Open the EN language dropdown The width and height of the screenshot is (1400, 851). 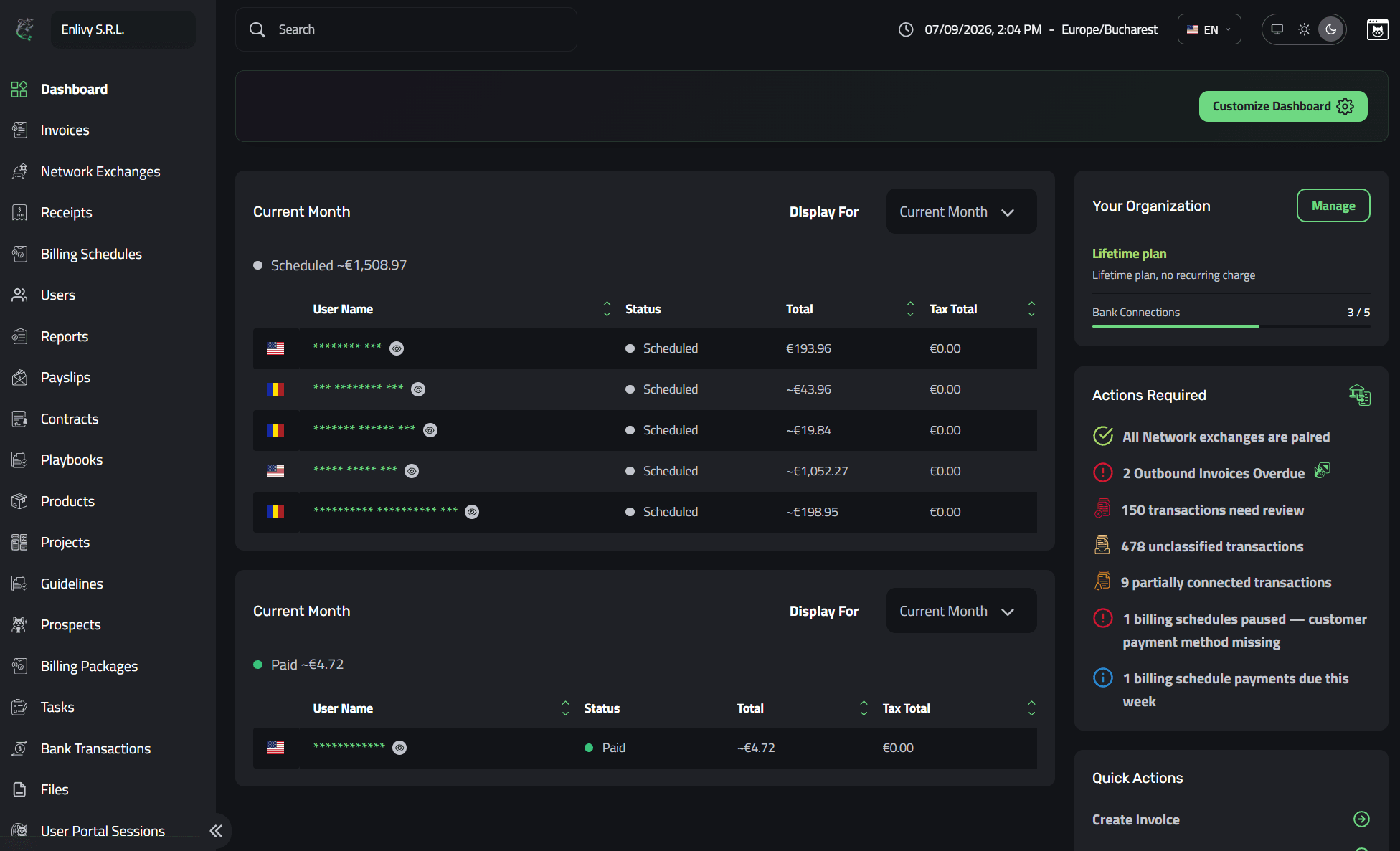[1209, 29]
